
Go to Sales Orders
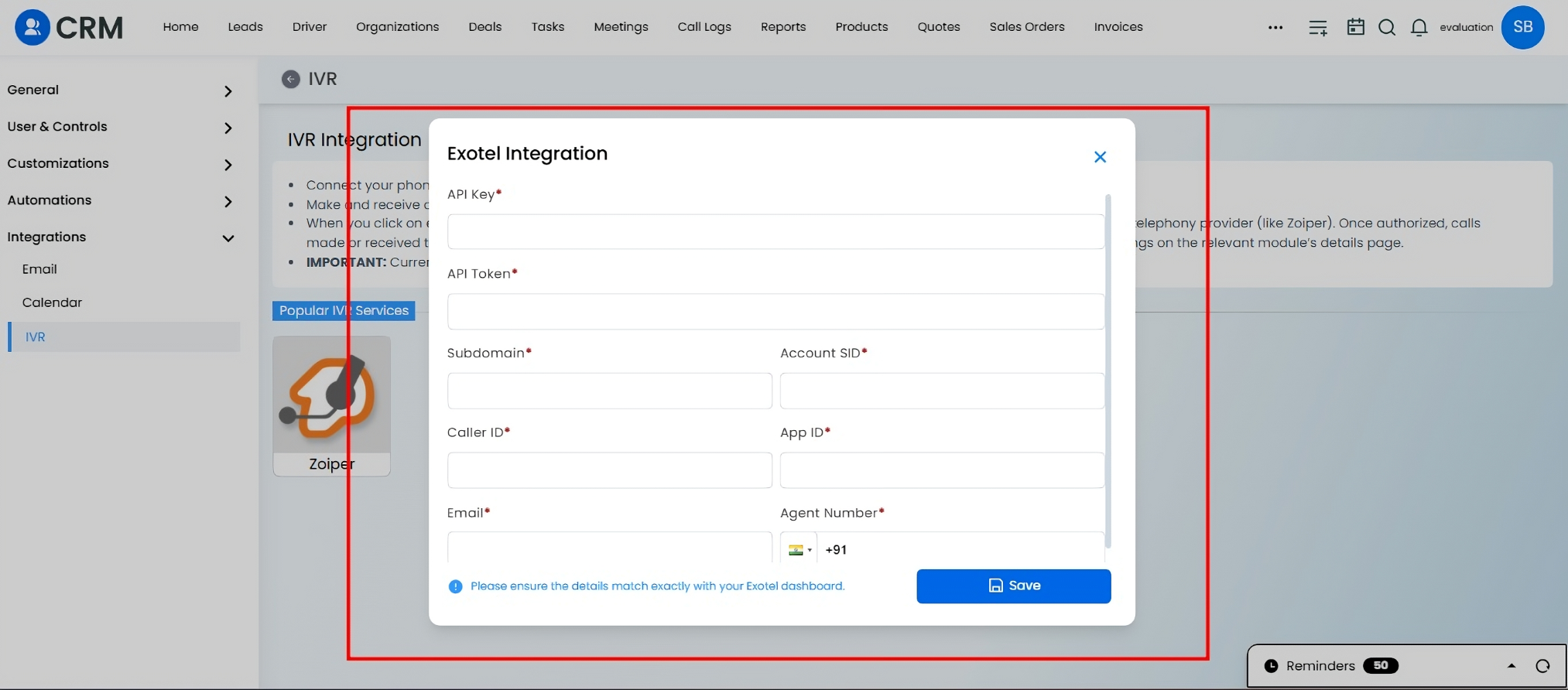coord(1027,27)
